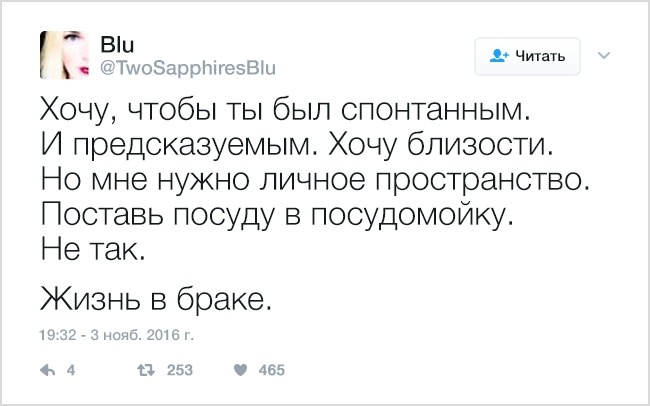The image size is (650, 406).
Task: Like the tweet with the heart icon
Action: click(x=240, y=369)
